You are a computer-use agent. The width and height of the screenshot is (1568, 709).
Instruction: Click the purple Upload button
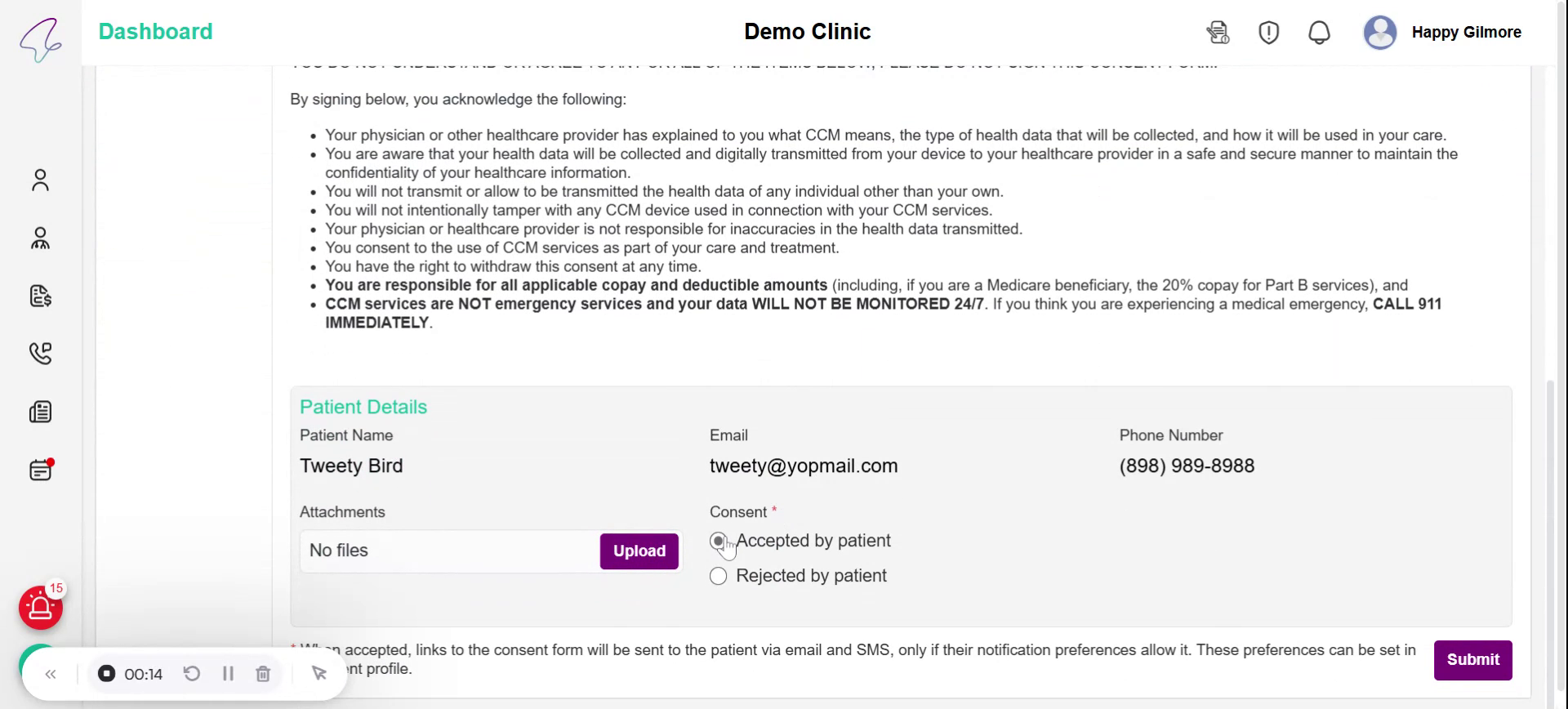pos(639,551)
